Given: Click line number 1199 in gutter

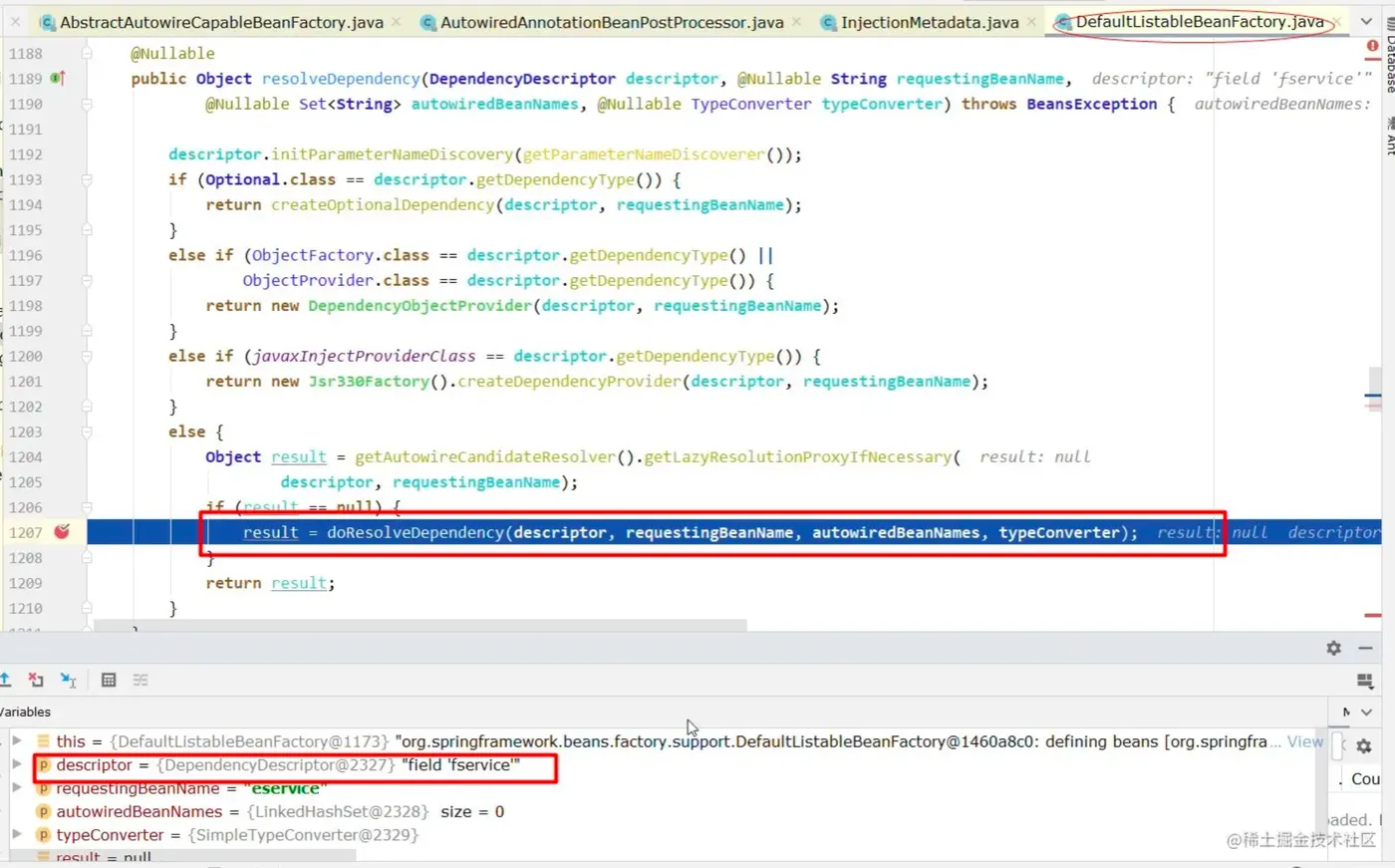Looking at the screenshot, I should pyautogui.click(x=26, y=330).
